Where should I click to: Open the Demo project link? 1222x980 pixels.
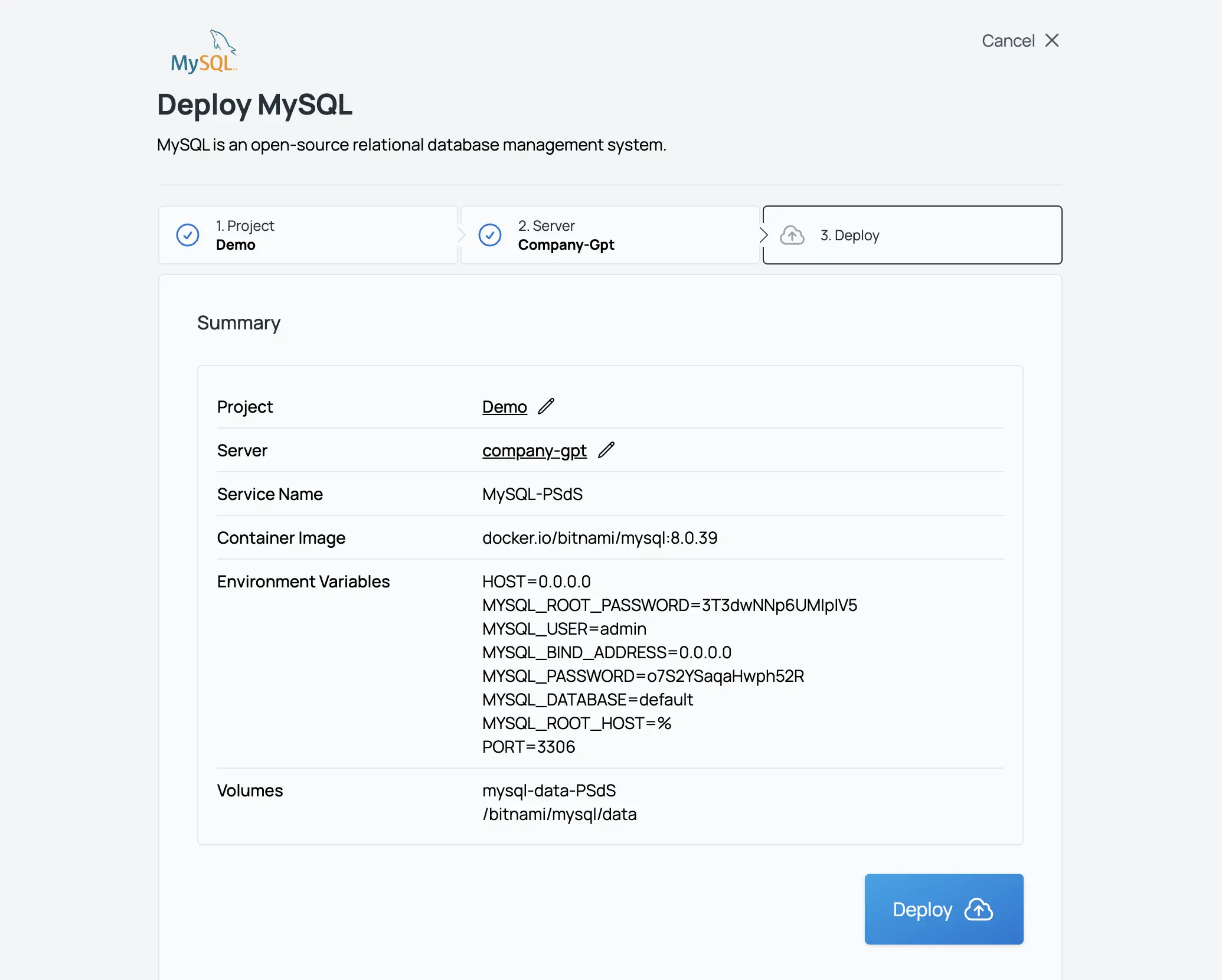[x=505, y=407]
